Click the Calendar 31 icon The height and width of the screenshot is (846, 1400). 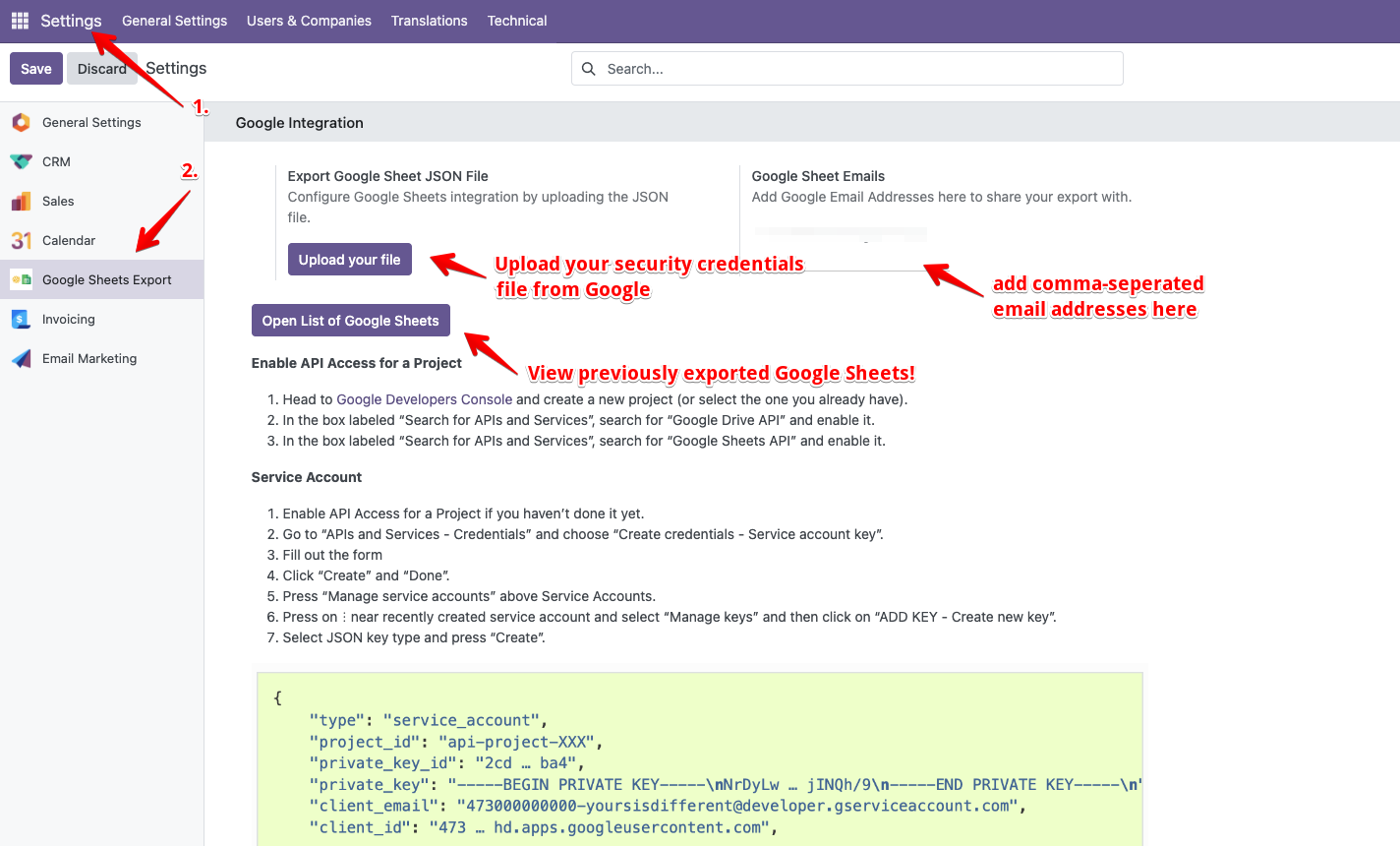[x=21, y=241]
